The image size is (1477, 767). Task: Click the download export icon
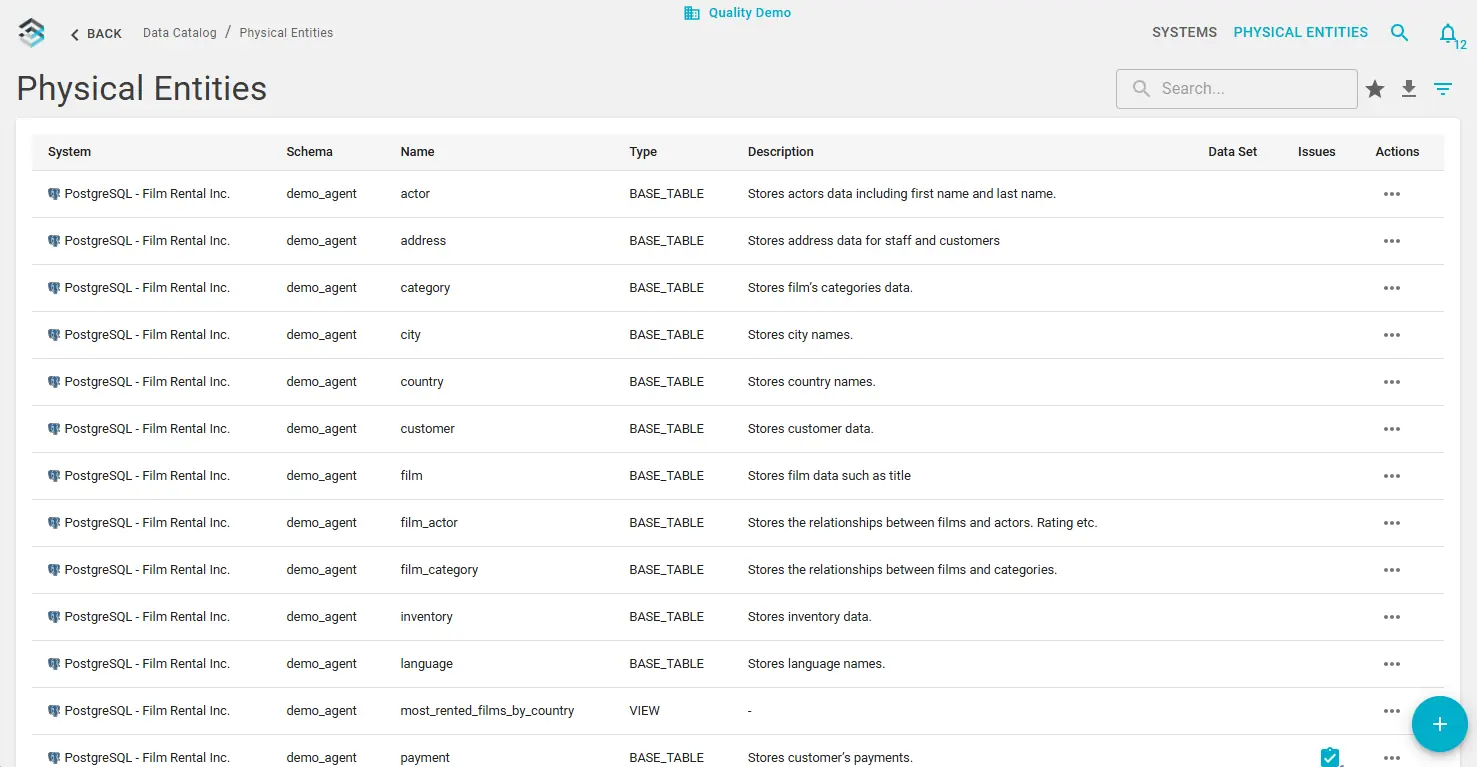pyautogui.click(x=1408, y=89)
